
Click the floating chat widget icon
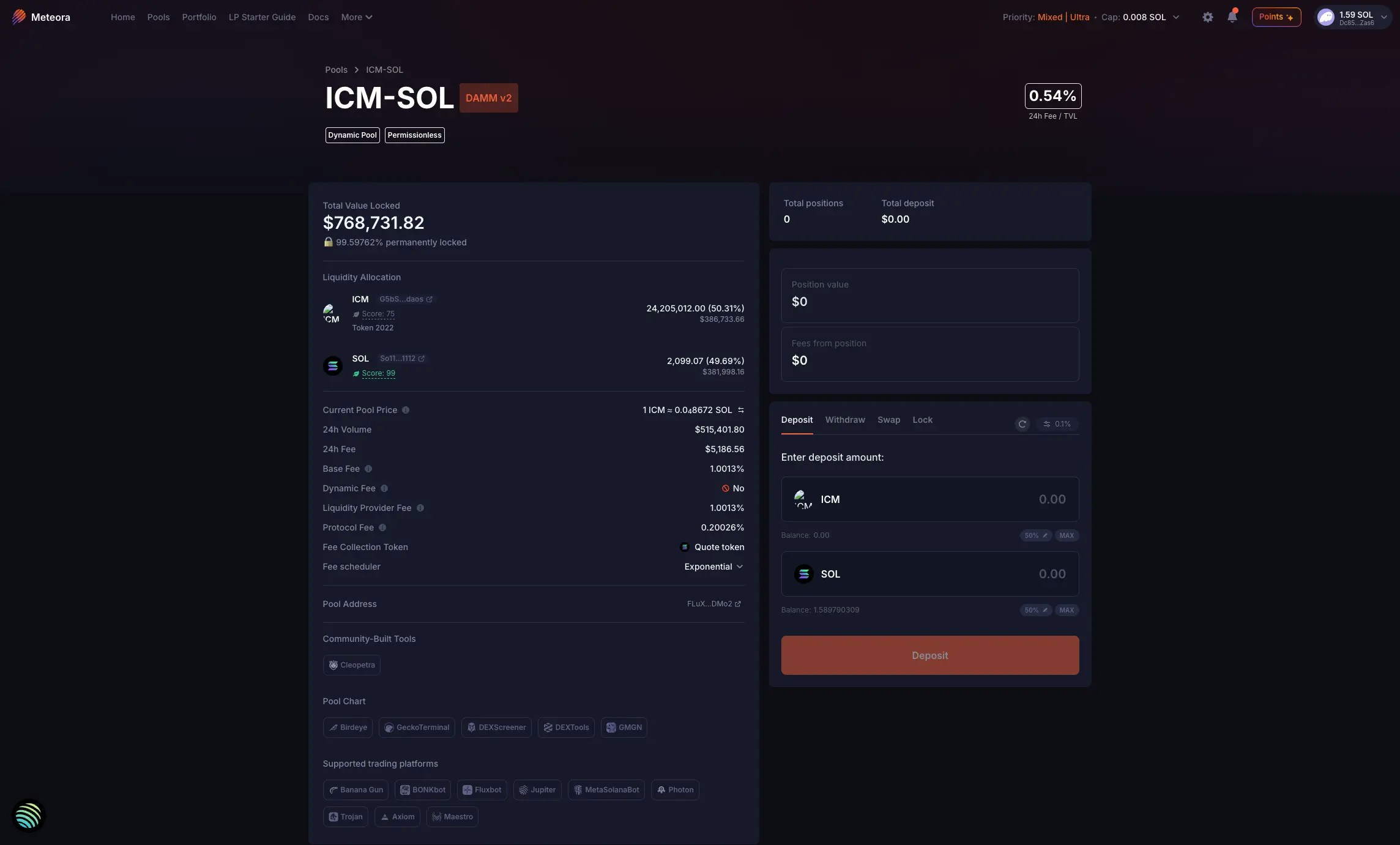click(x=28, y=816)
